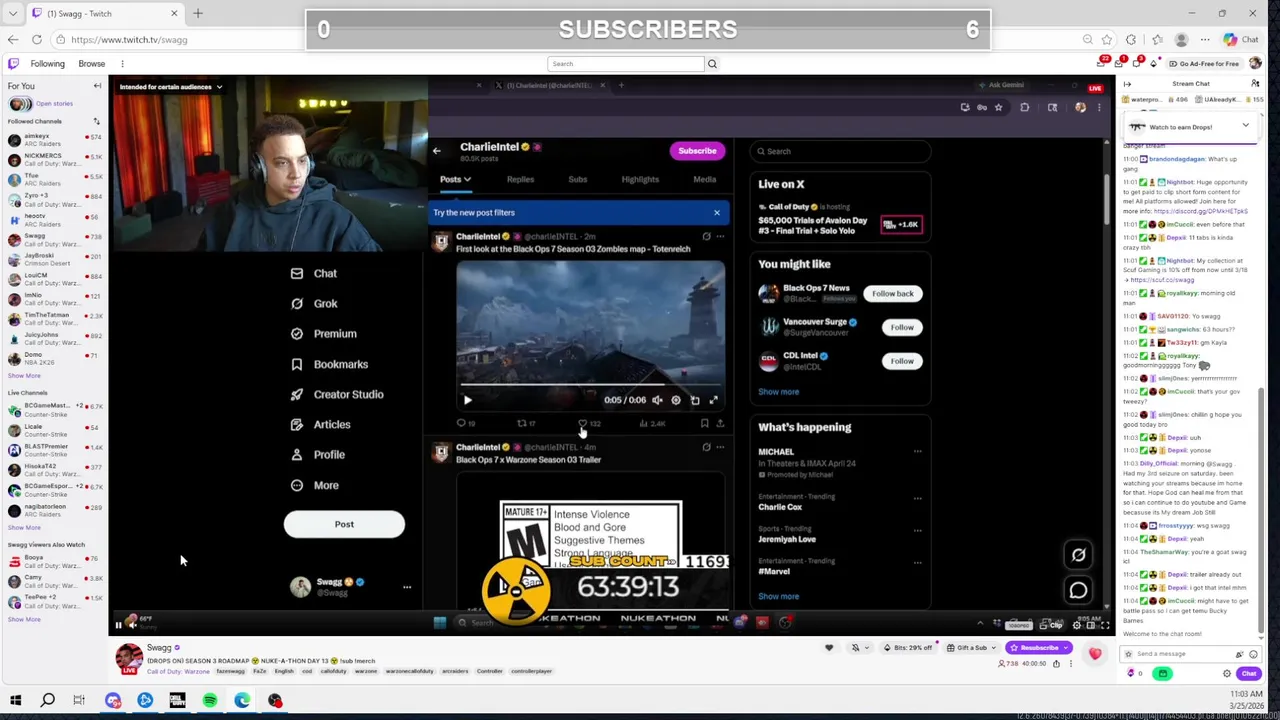Expand the Watch to earn Drops banner
The image size is (1280, 720).
tap(1245, 126)
